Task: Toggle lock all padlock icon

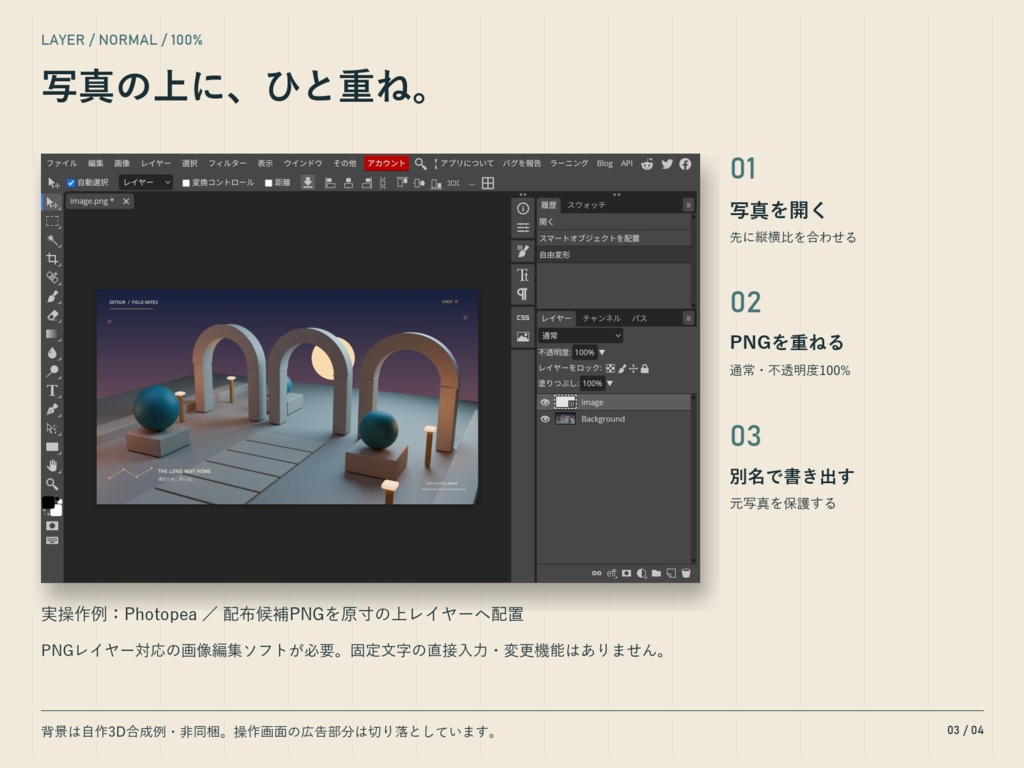Action: coord(645,368)
